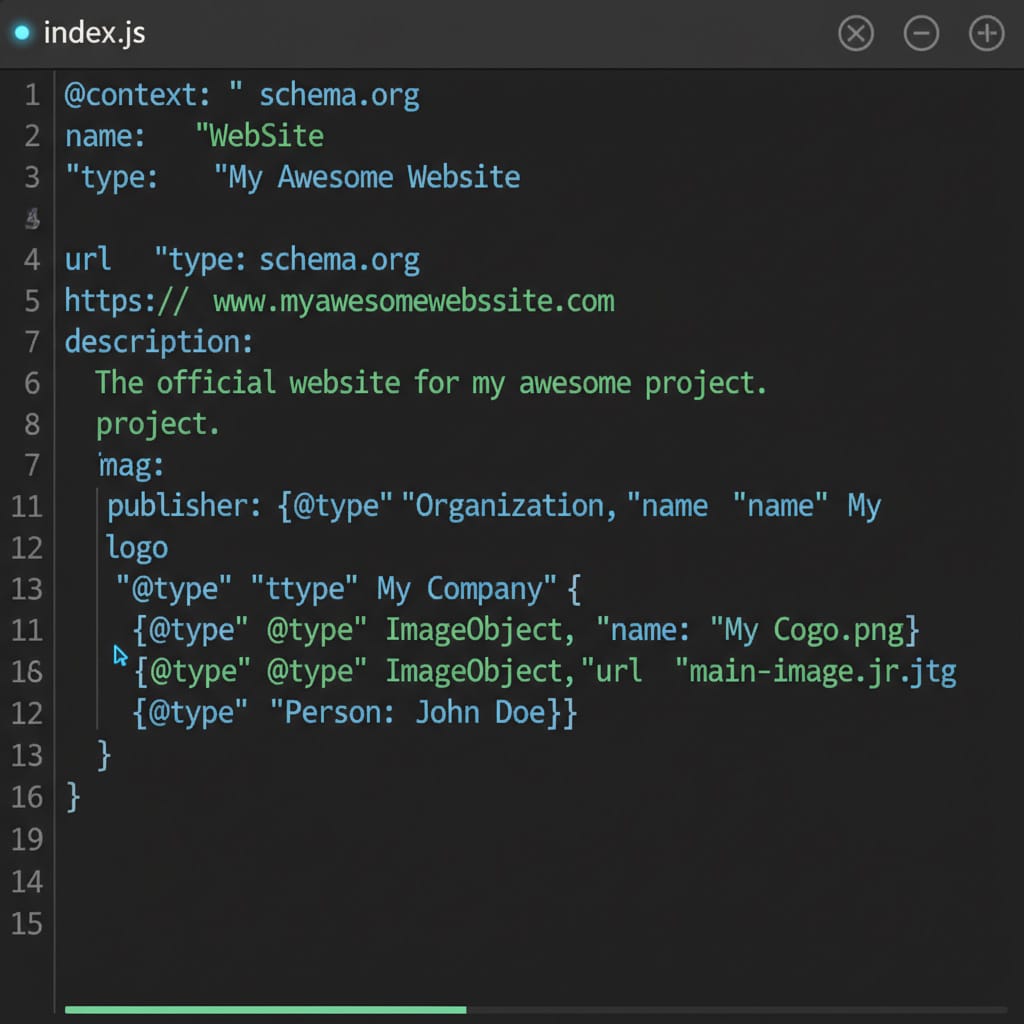Select the index.js tab
Image resolution: width=1024 pixels, height=1024 pixels.
coord(93,33)
